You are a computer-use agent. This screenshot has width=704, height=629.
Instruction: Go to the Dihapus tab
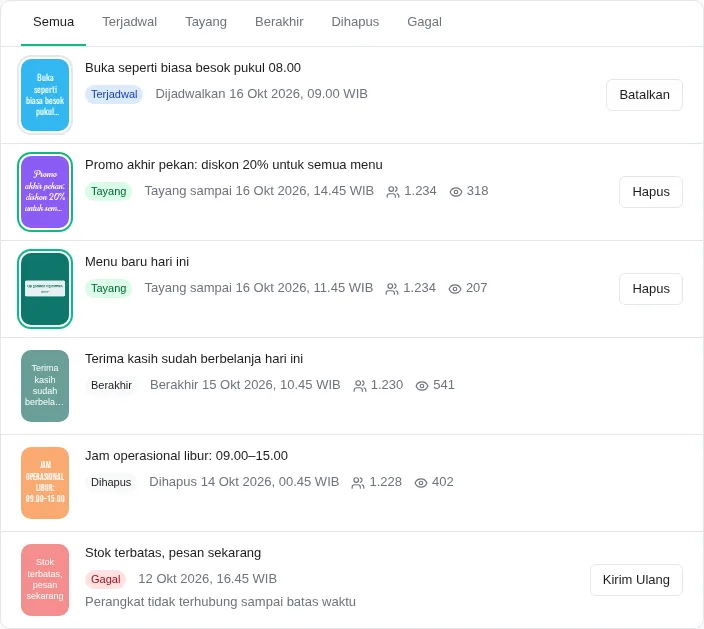(x=355, y=22)
